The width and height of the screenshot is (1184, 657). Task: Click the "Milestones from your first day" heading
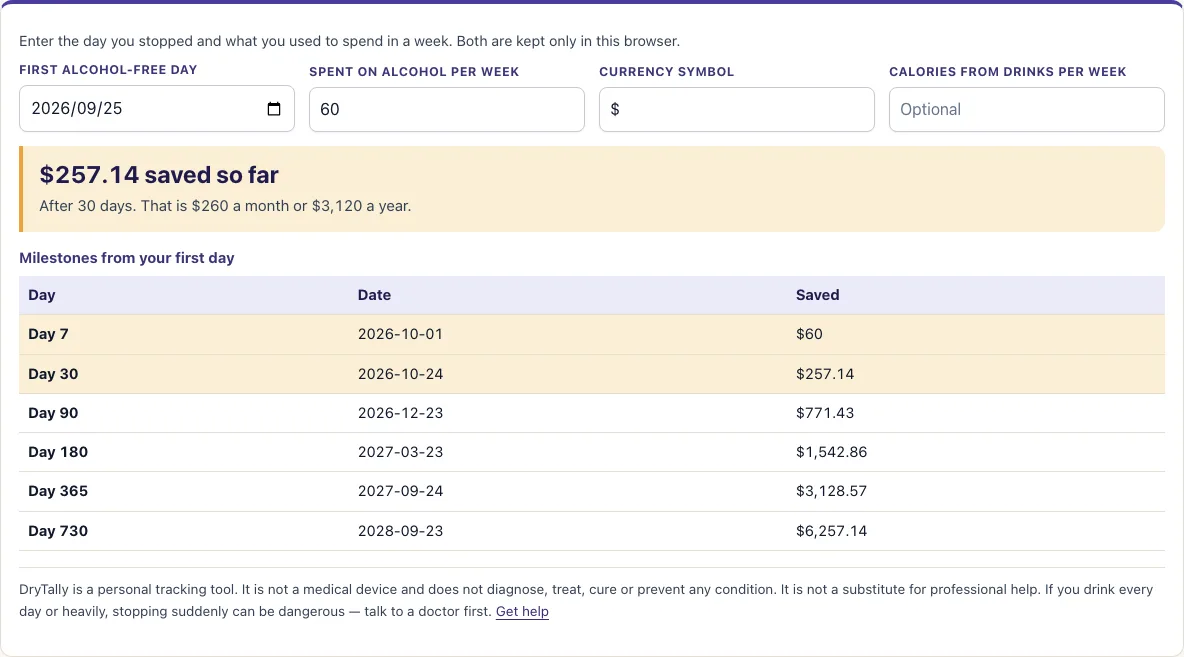(x=127, y=258)
